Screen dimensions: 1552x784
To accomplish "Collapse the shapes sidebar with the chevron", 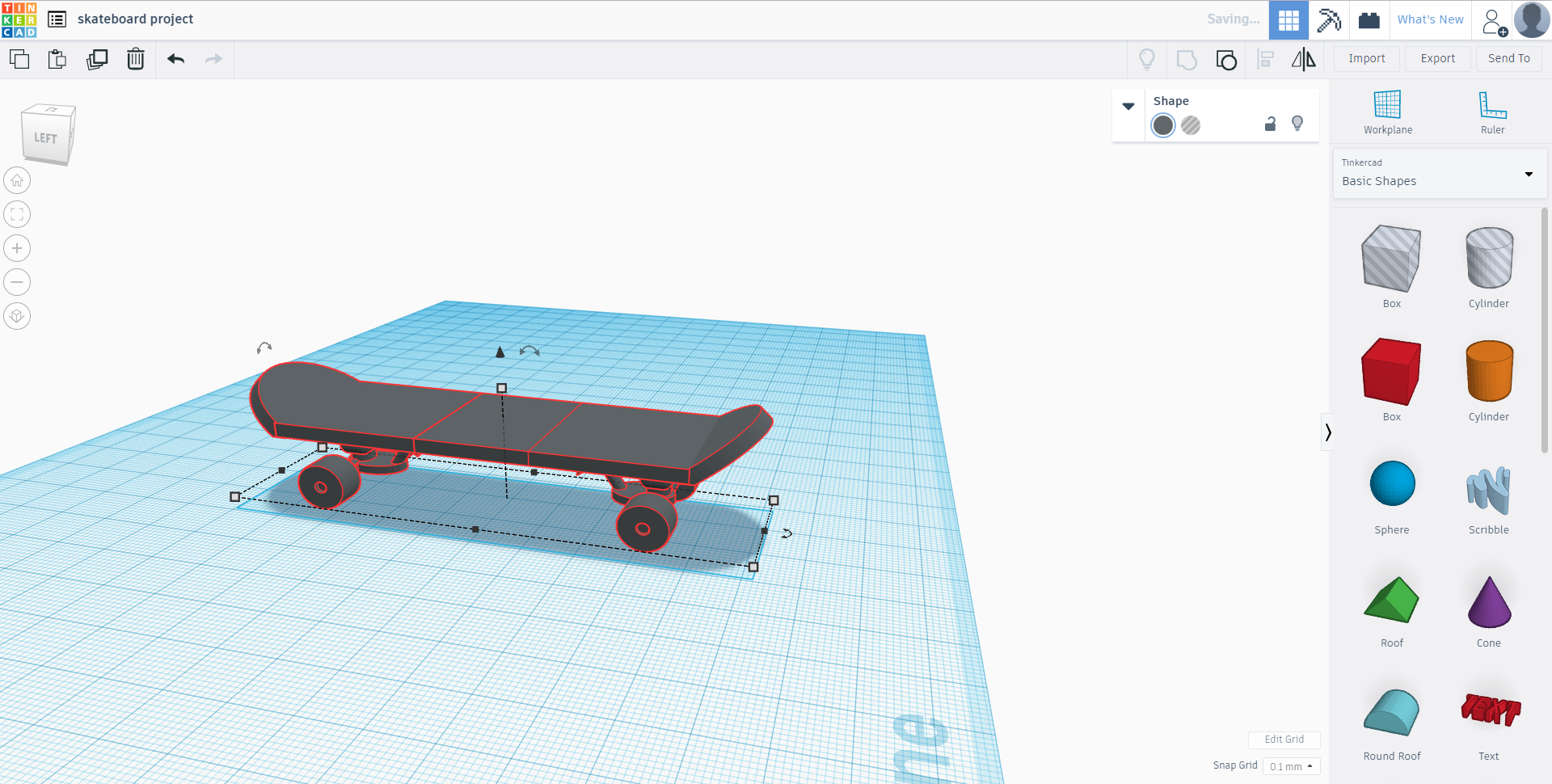I will point(1327,432).
